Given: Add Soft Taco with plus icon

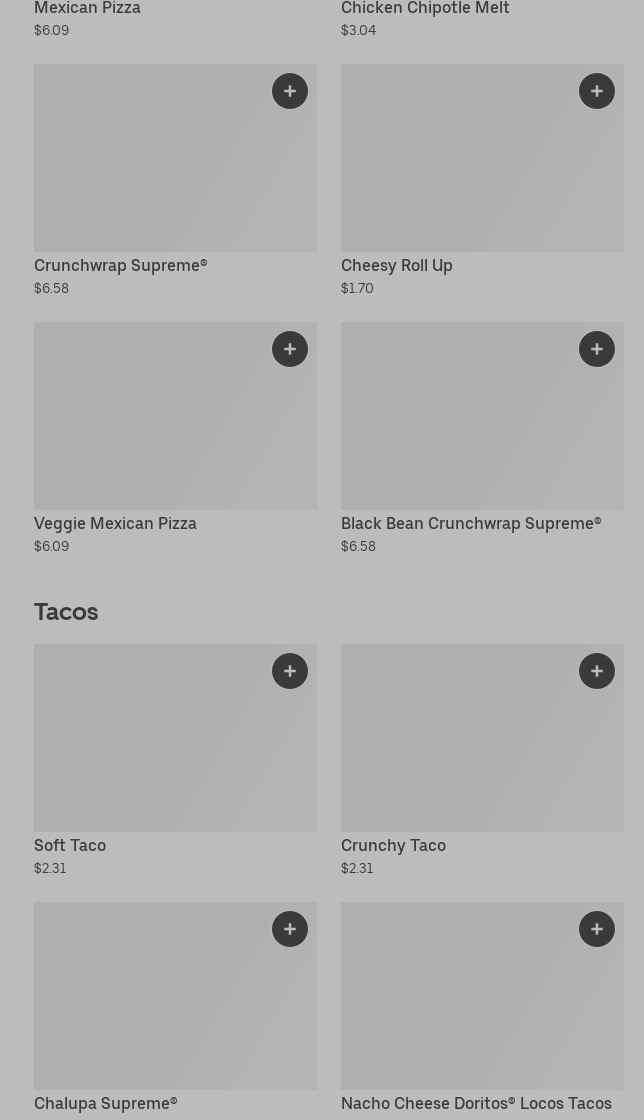Looking at the screenshot, I should point(290,671).
